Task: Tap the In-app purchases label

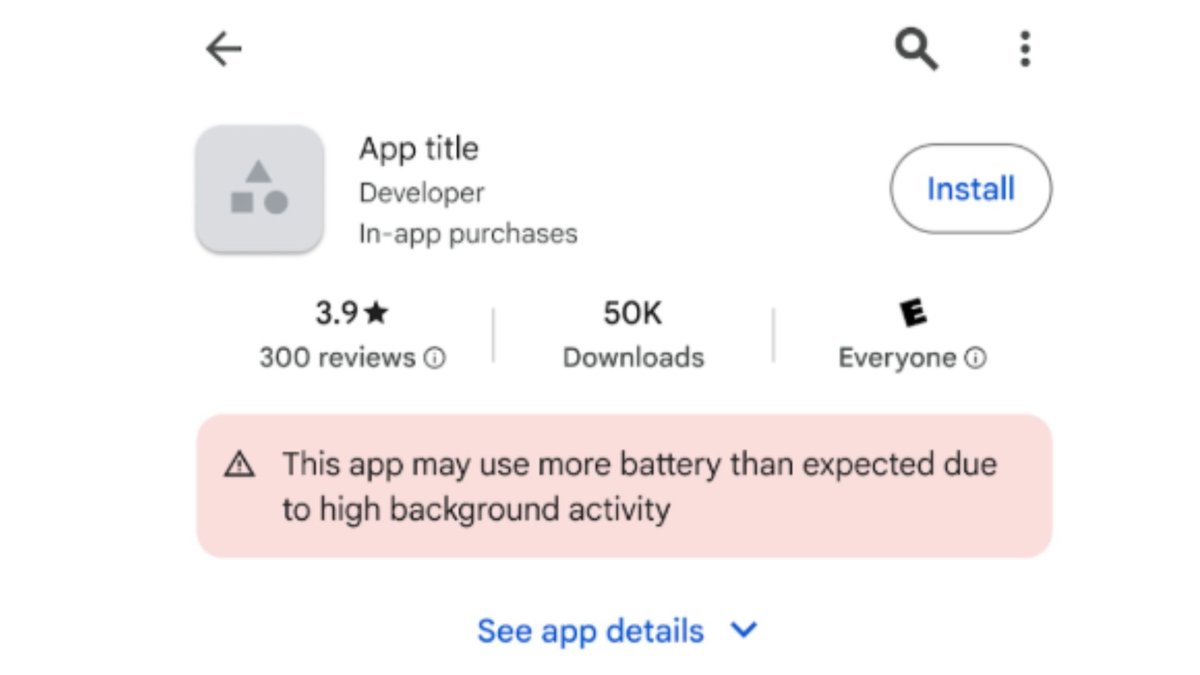Action: point(468,234)
